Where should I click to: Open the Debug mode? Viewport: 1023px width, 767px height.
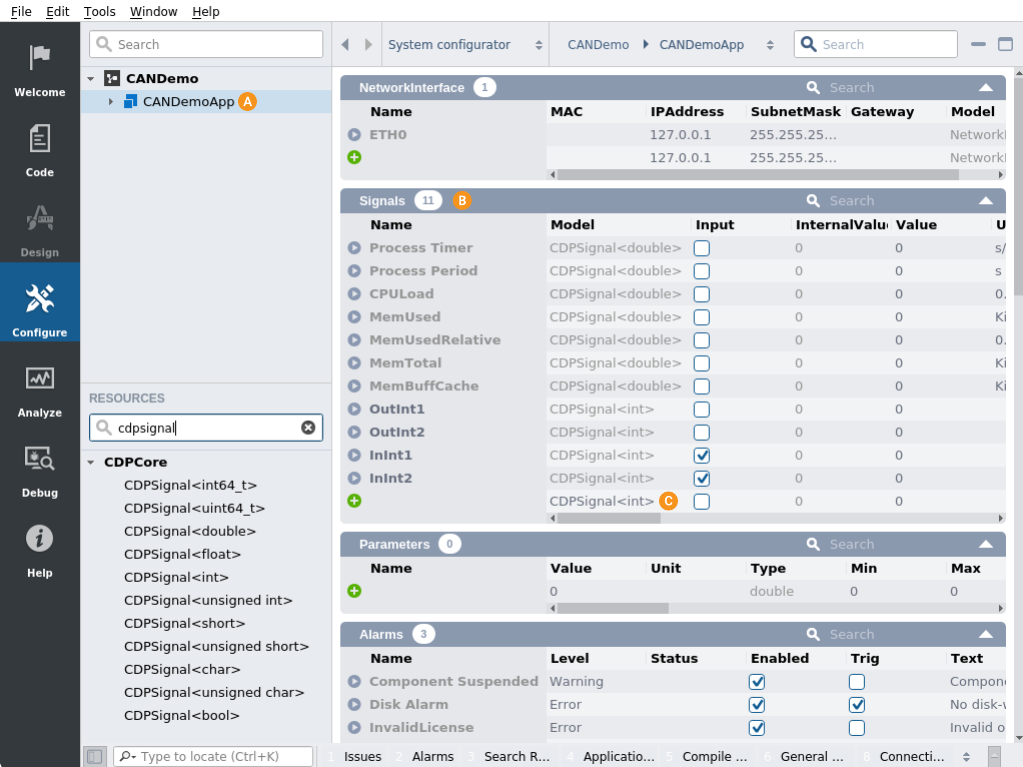40,470
